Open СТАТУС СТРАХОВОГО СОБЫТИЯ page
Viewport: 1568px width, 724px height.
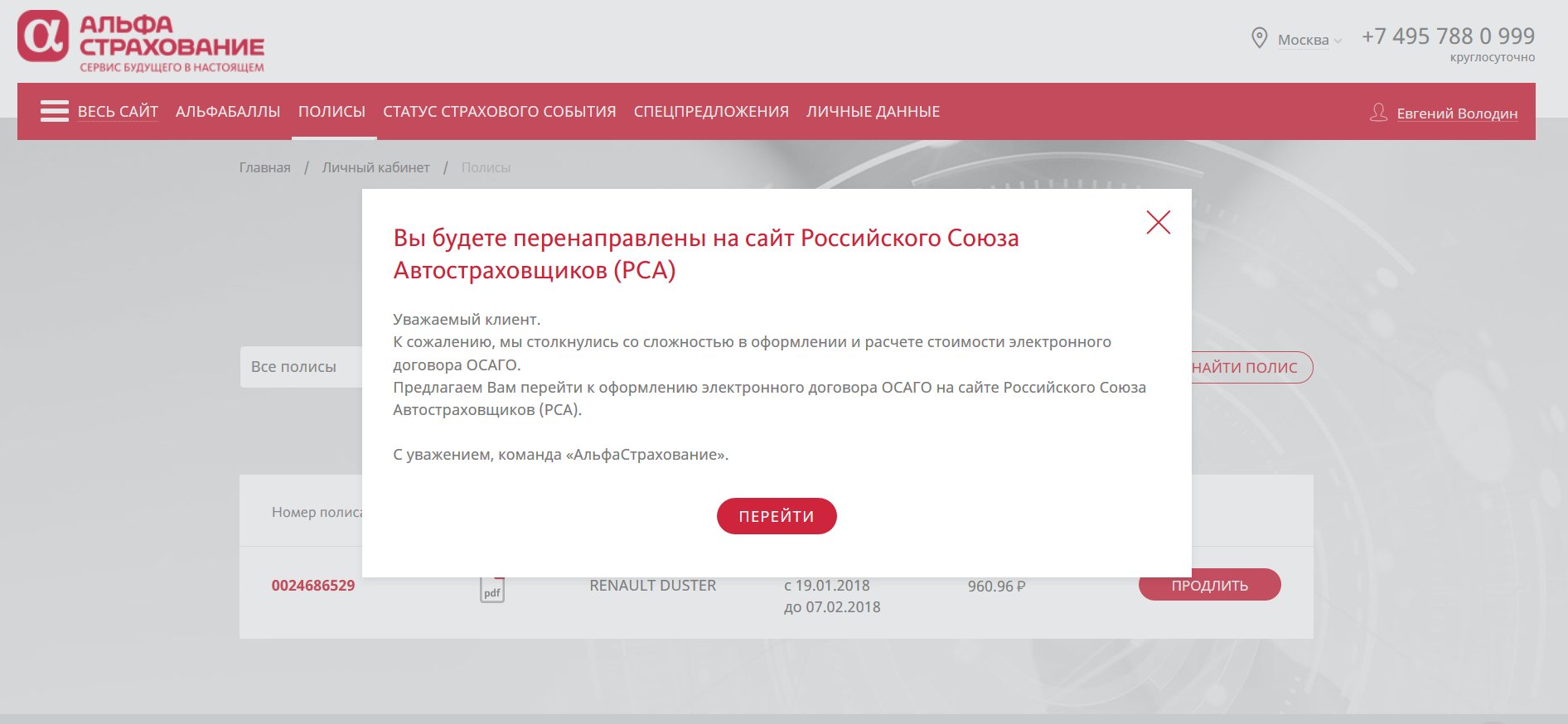coord(500,112)
